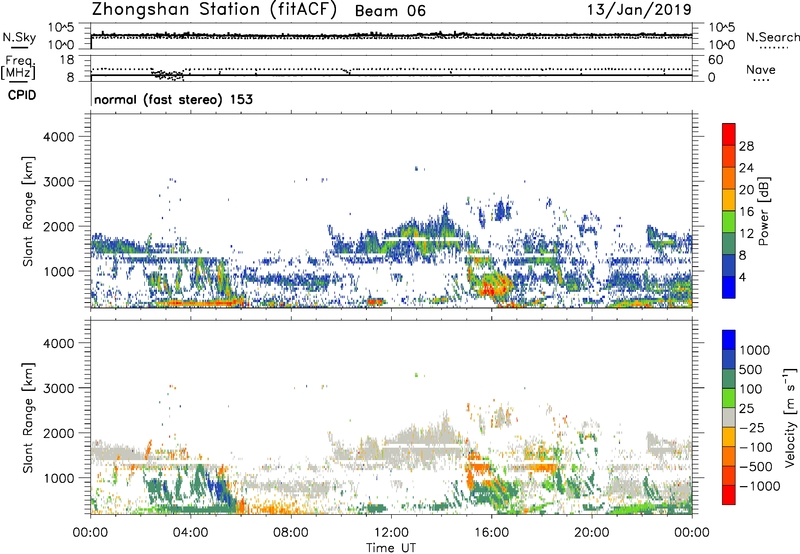Click the "Freq. [MHz]" axis label

pos(19,68)
